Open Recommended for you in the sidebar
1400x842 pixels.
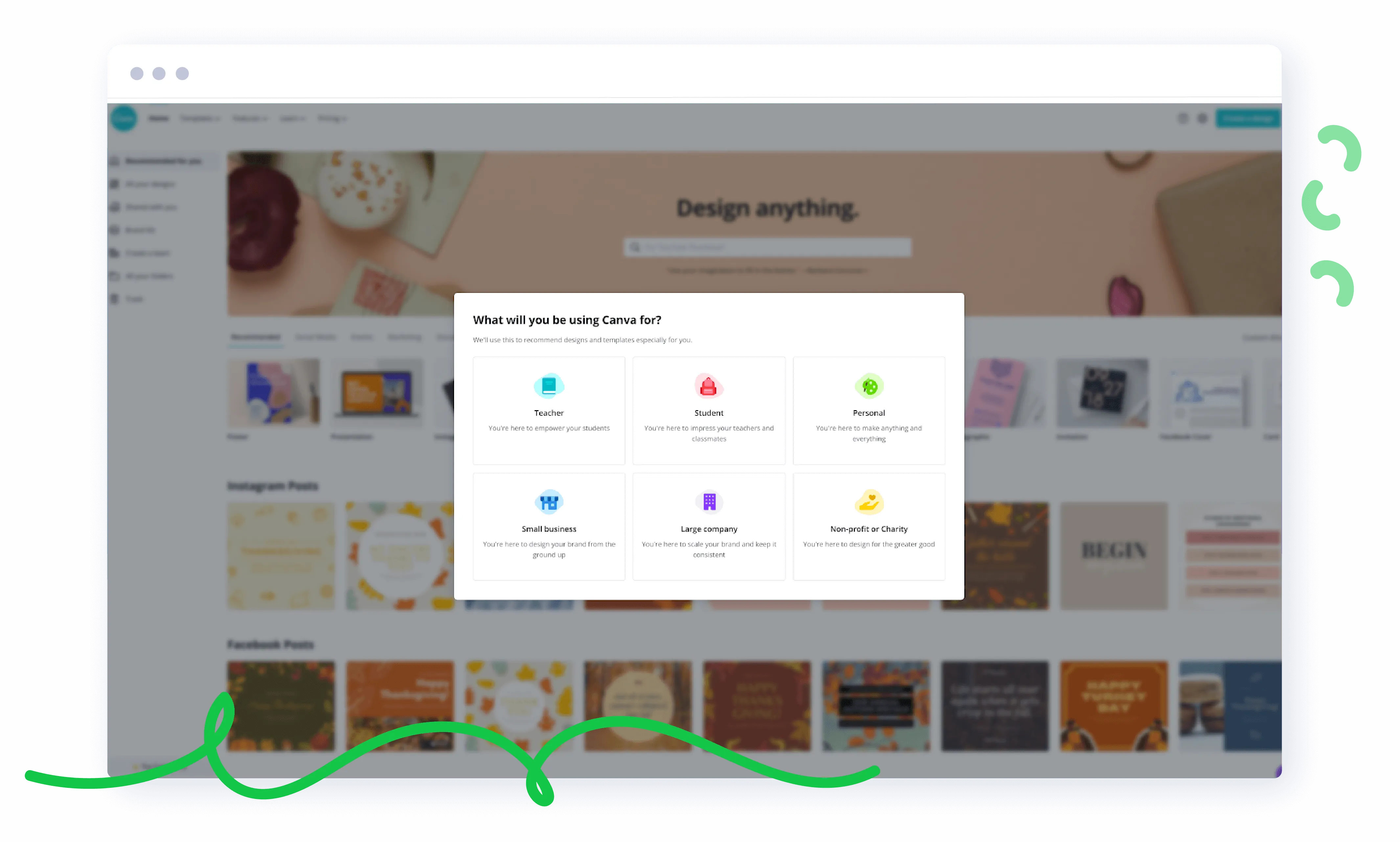click(x=163, y=161)
